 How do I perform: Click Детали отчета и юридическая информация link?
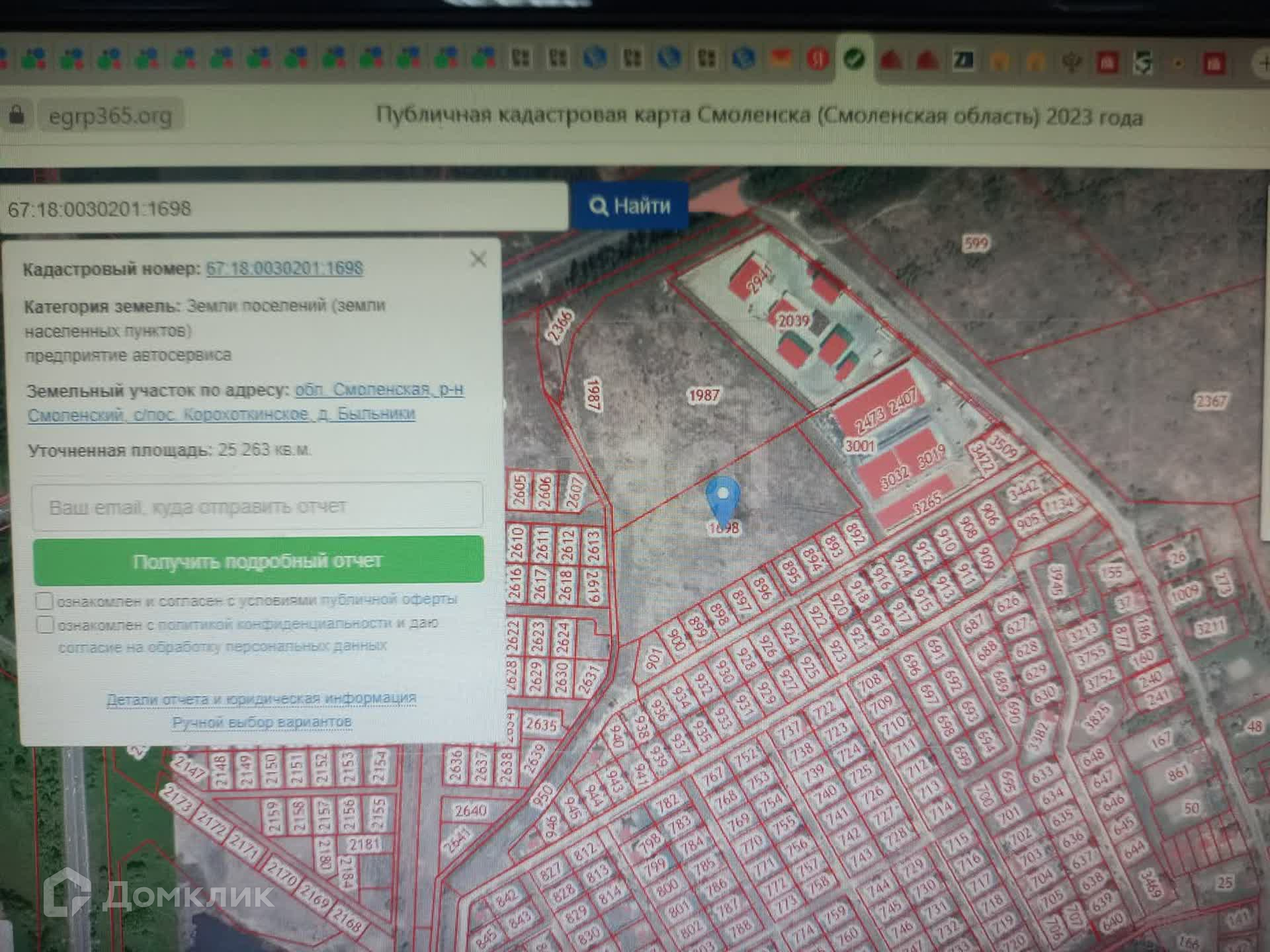pos(261,699)
